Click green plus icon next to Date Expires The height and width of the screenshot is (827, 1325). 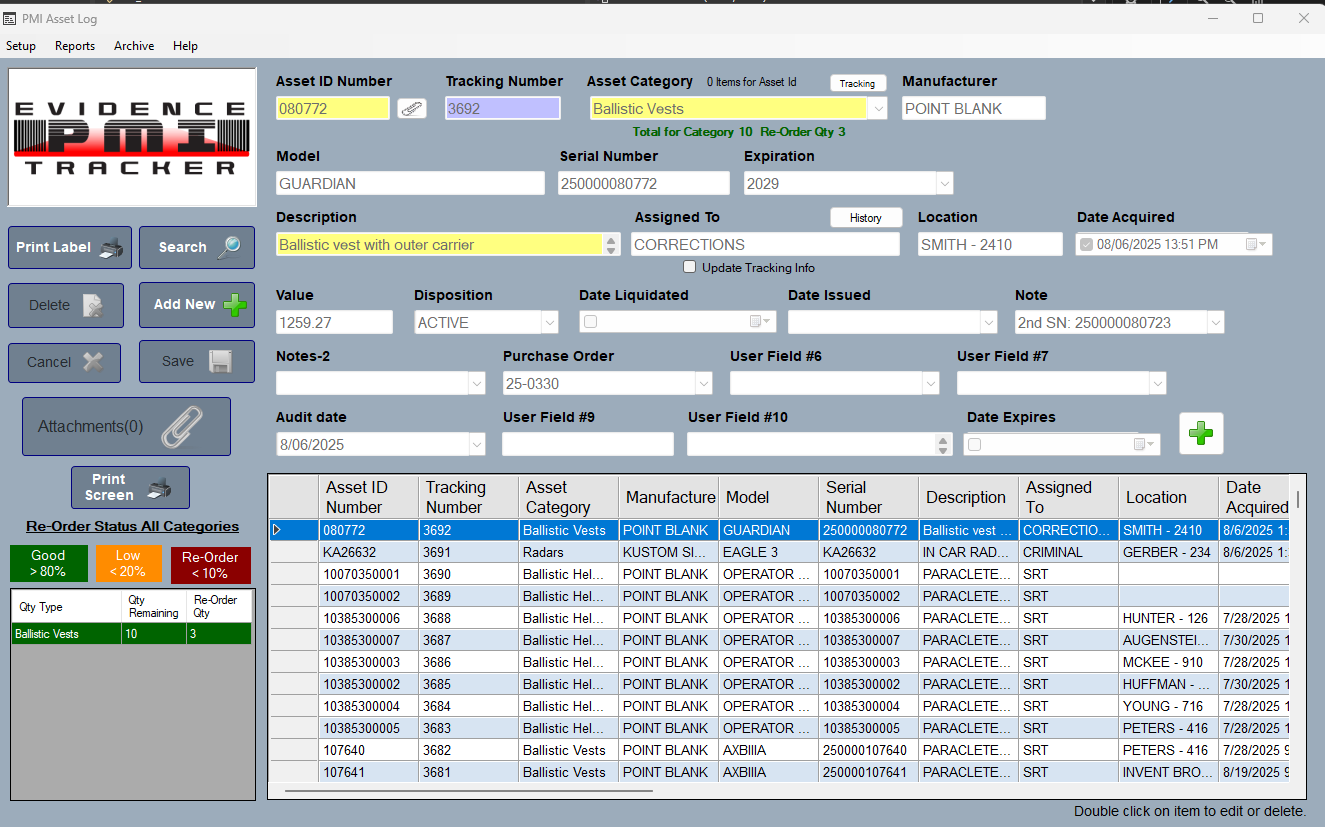click(1200, 433)
